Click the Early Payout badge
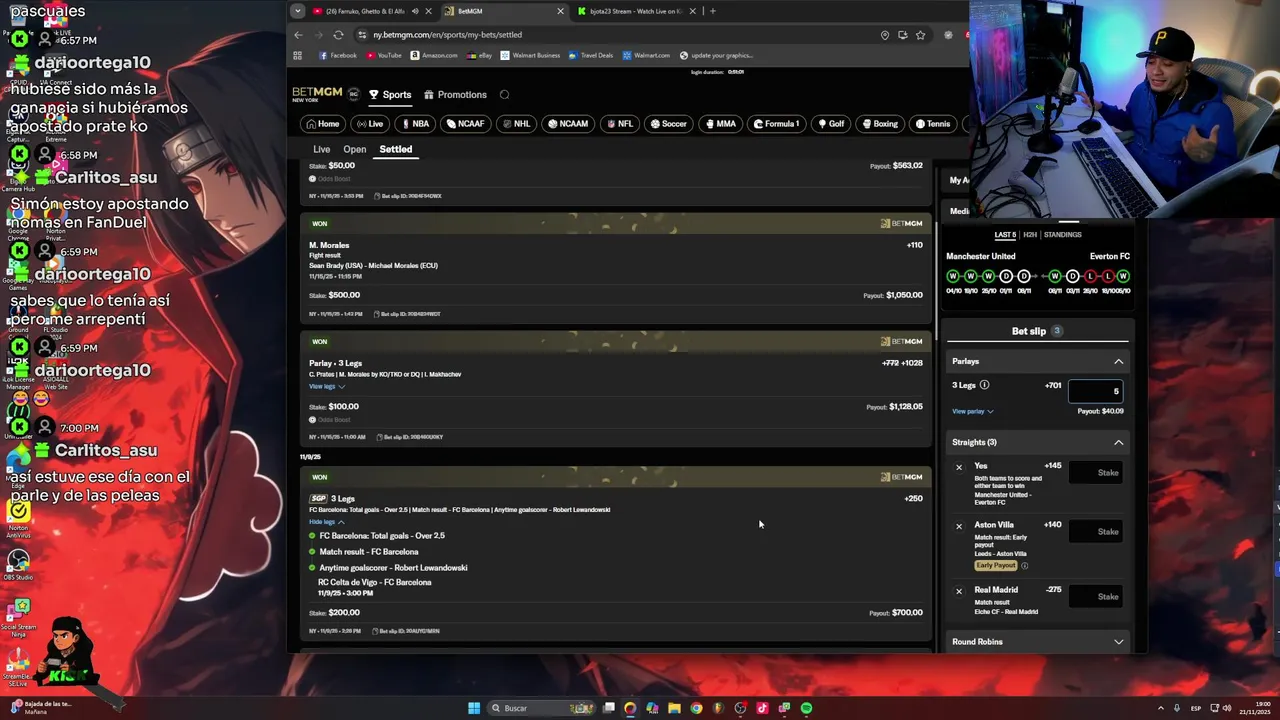This screenshot has width=1280, height=720. (x=996, y=566)
